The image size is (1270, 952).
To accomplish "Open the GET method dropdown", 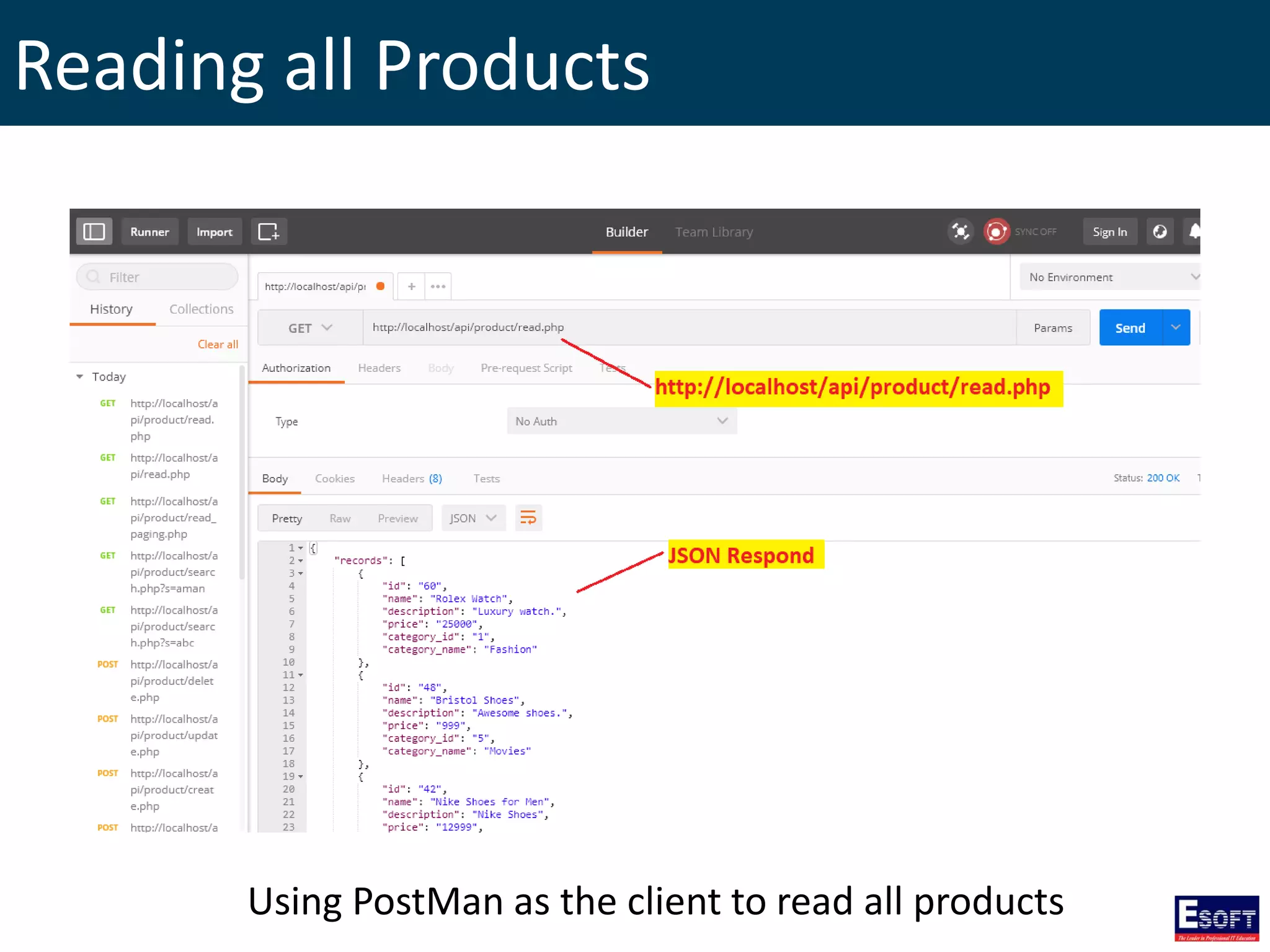I will 310,328.
